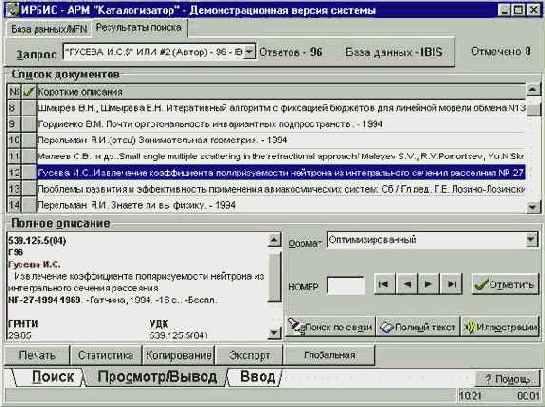Select row 8 Шмырев В.Н. document
This screenshot has width=545, height=407.
281,108
